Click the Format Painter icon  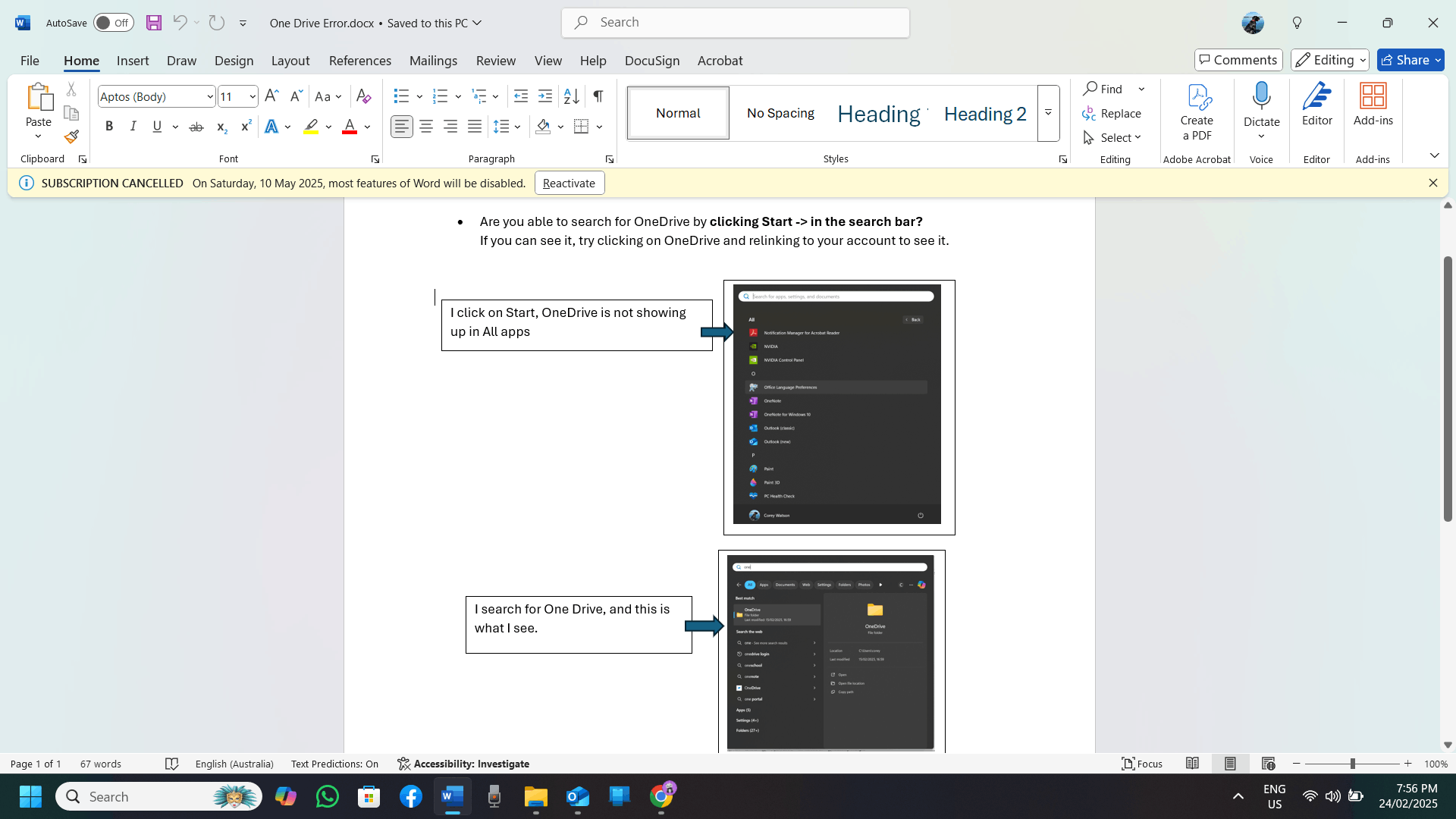tap(71, 137)
